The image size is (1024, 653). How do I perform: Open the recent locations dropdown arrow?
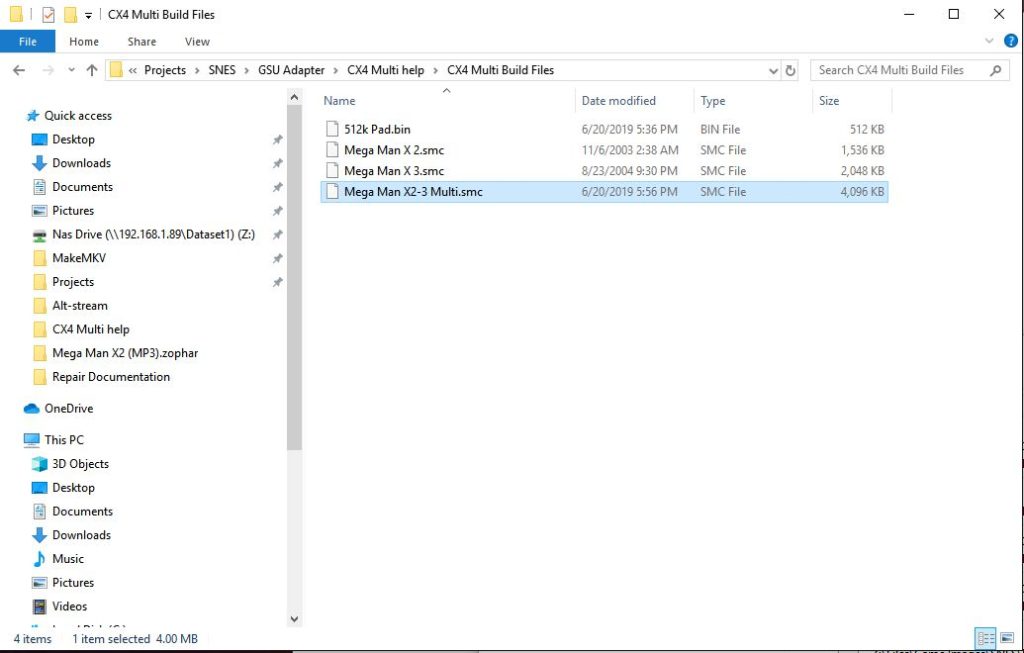click(x=71, y=70)
